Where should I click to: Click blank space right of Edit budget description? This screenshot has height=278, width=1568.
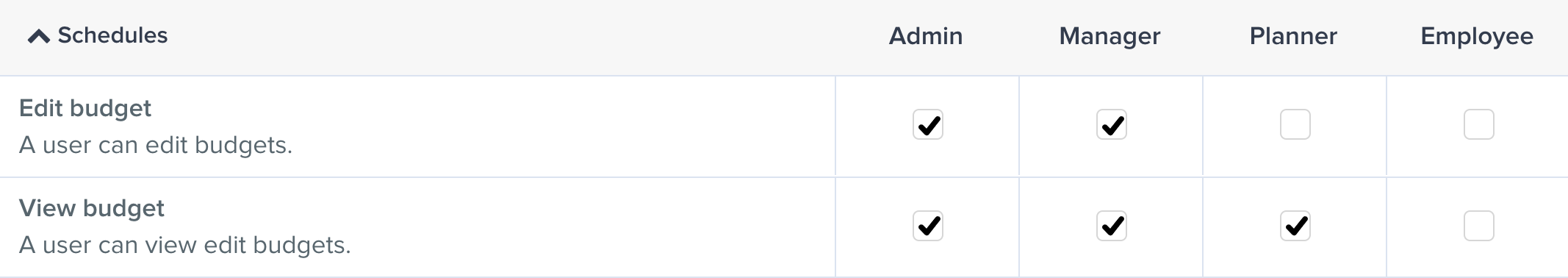click(x=558, y=145)
